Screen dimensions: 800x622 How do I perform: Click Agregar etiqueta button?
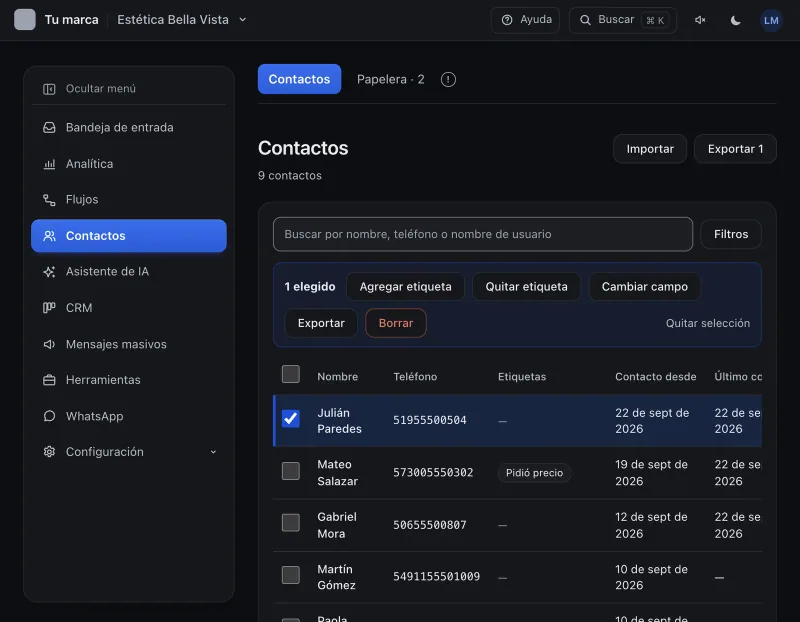(405, 287)
